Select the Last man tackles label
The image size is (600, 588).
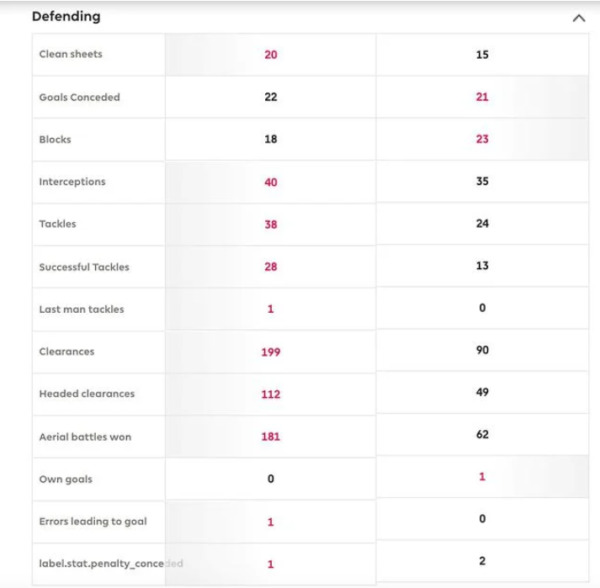coord(81,309)
